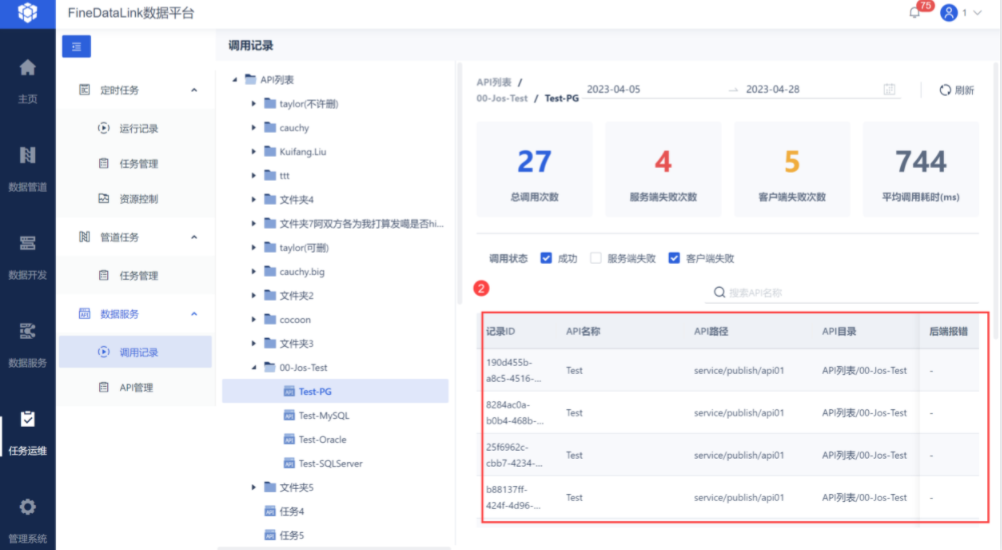1002x550 pixels.
Task: Click the user avatar icon
Action: tap(949, 12)
